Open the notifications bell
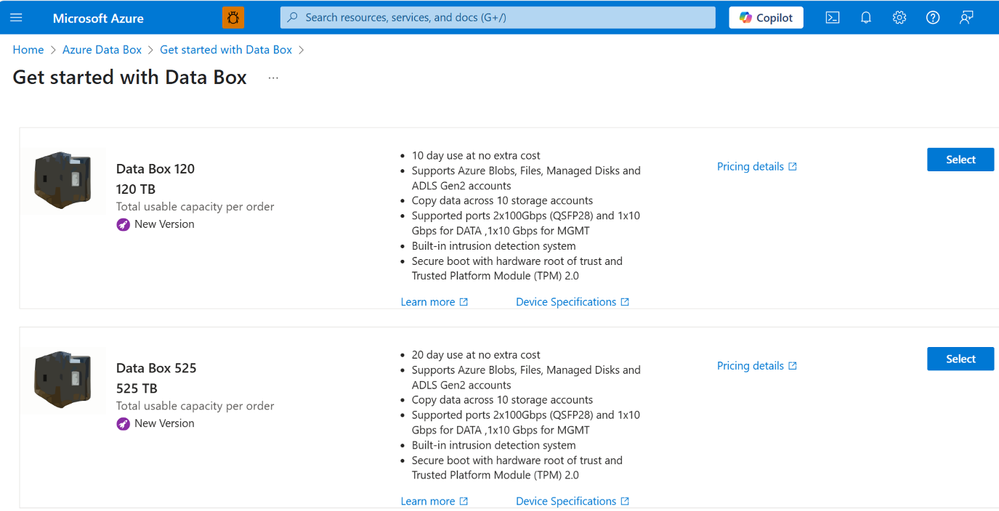 866,18
